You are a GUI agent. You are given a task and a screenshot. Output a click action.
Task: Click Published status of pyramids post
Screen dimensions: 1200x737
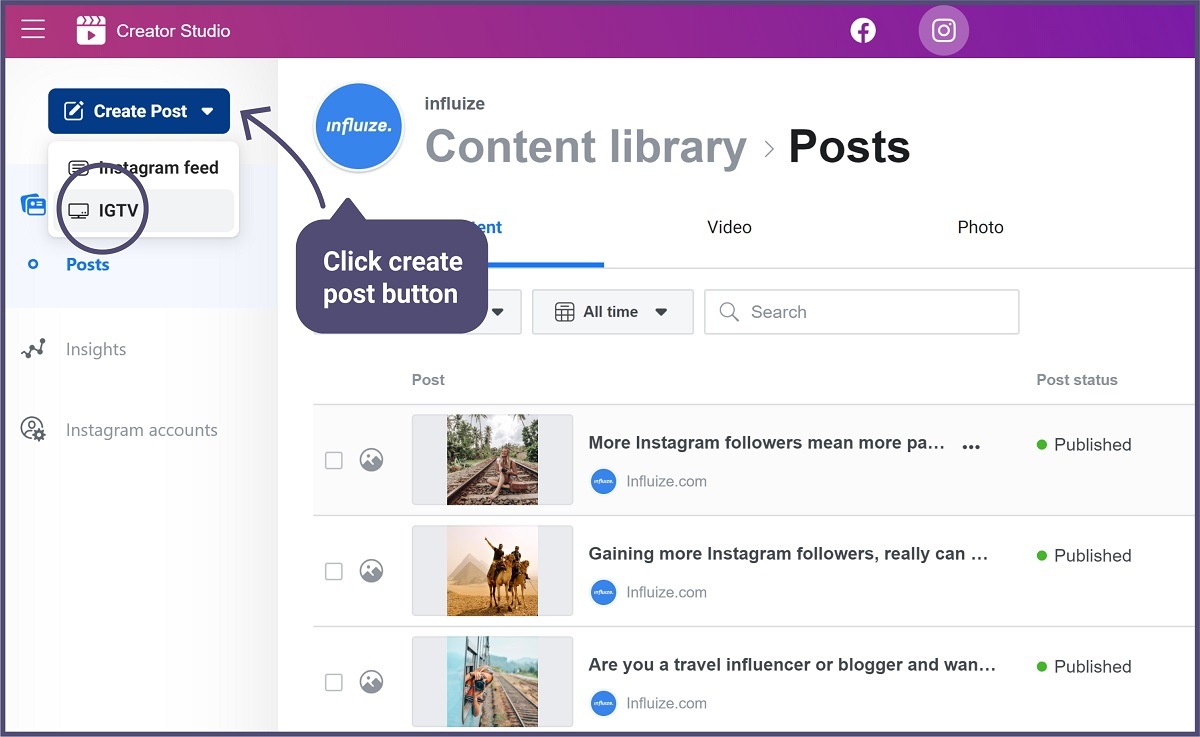[1084, 556]
